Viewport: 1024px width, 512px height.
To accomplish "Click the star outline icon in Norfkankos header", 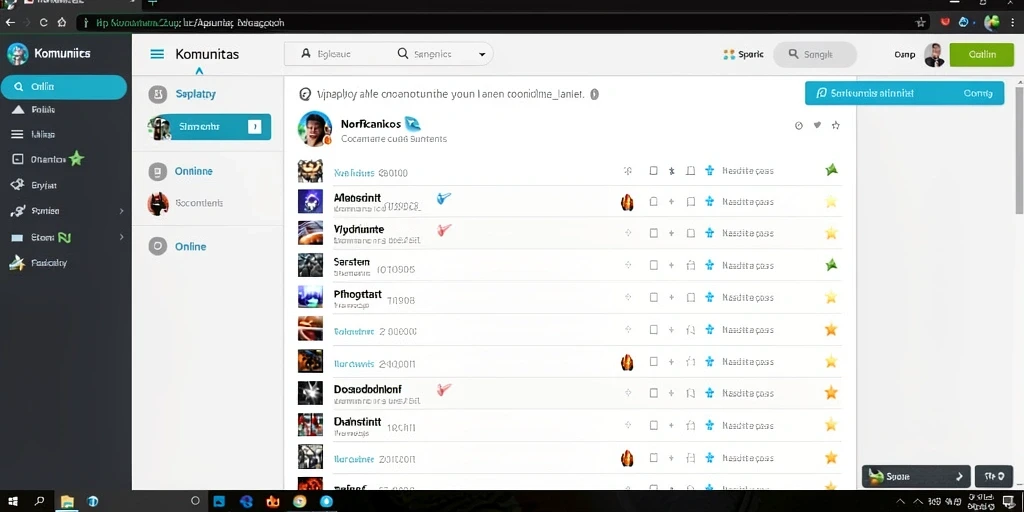I will (835, 125).
